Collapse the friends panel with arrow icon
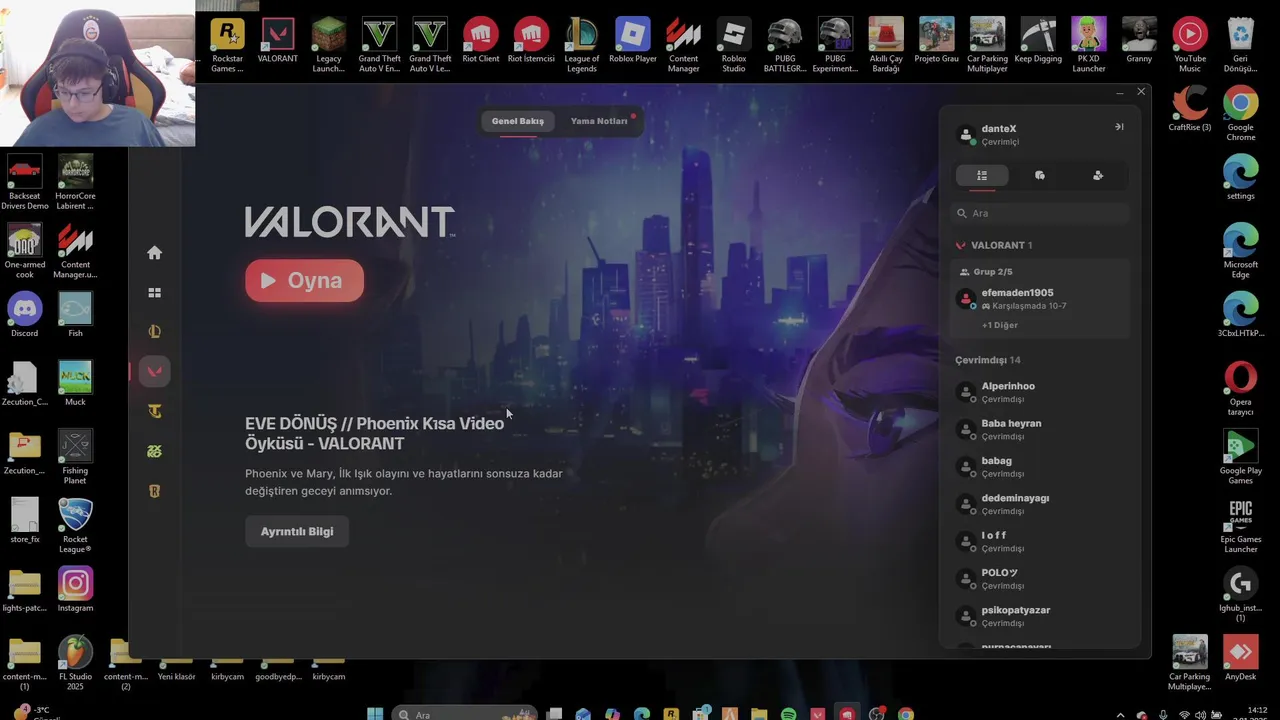This screenshot has height=720, width=1280. 1119,127
